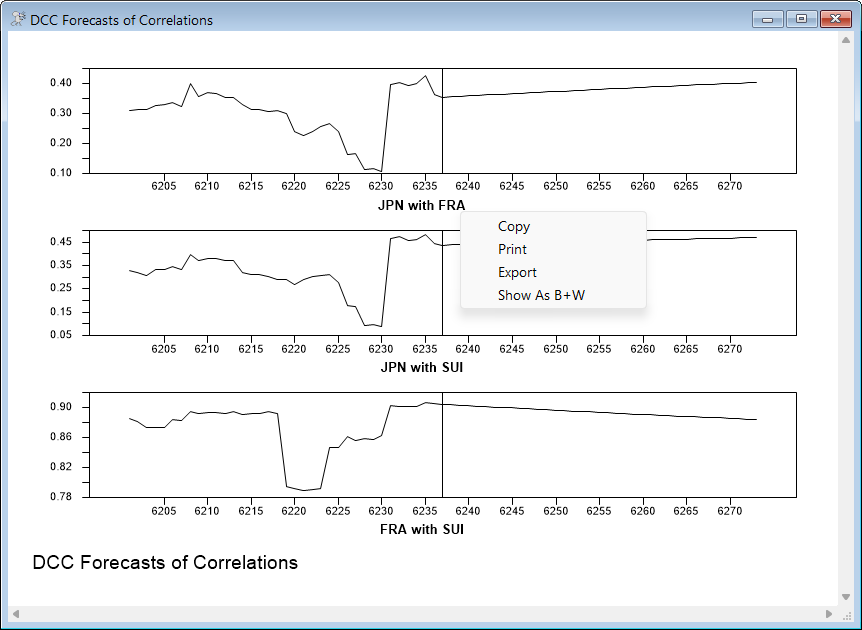Minimize the DCC Forecasts window
Screen dimensions: 862x630
(769, 19)
